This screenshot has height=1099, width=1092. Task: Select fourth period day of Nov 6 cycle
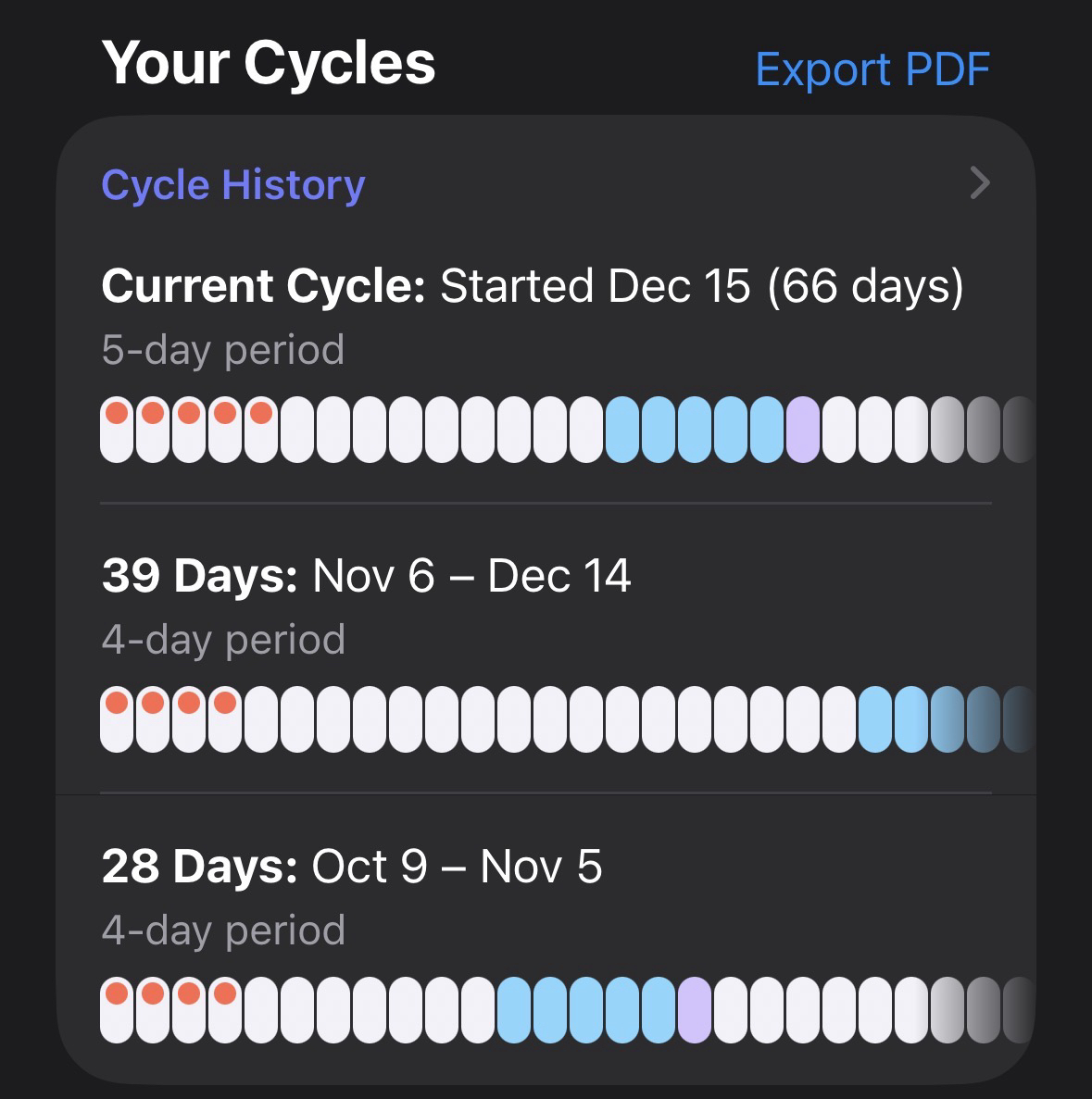[x=225, y=719]
